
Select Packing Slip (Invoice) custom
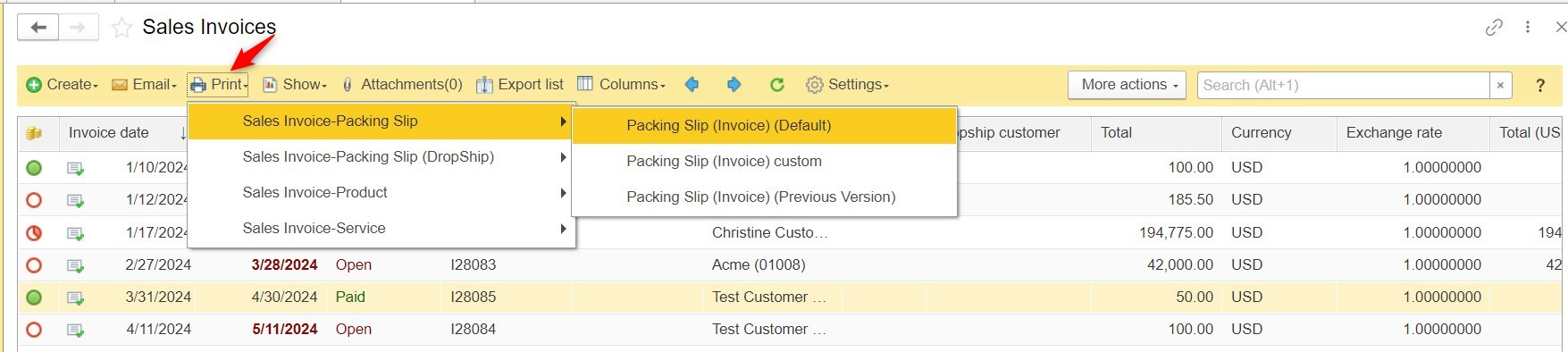click(764, 162)
